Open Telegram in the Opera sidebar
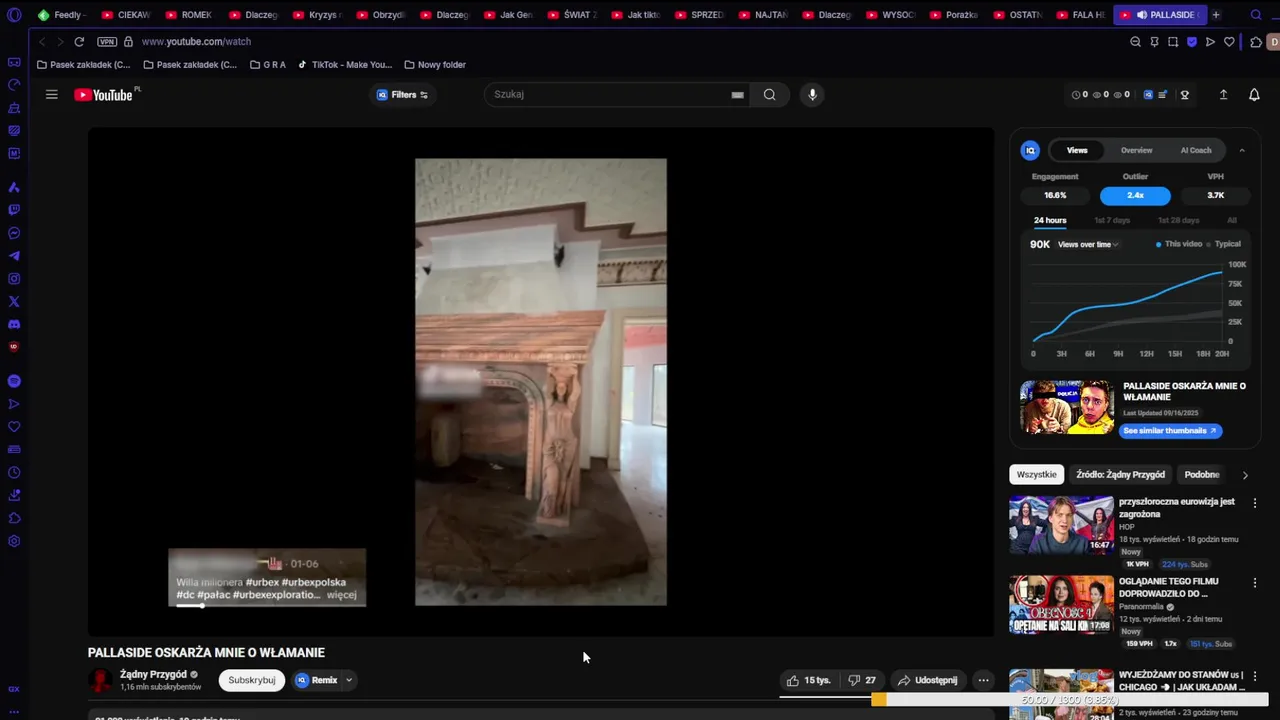Viewport: 1280px width, 720px height. click(14, 256)
